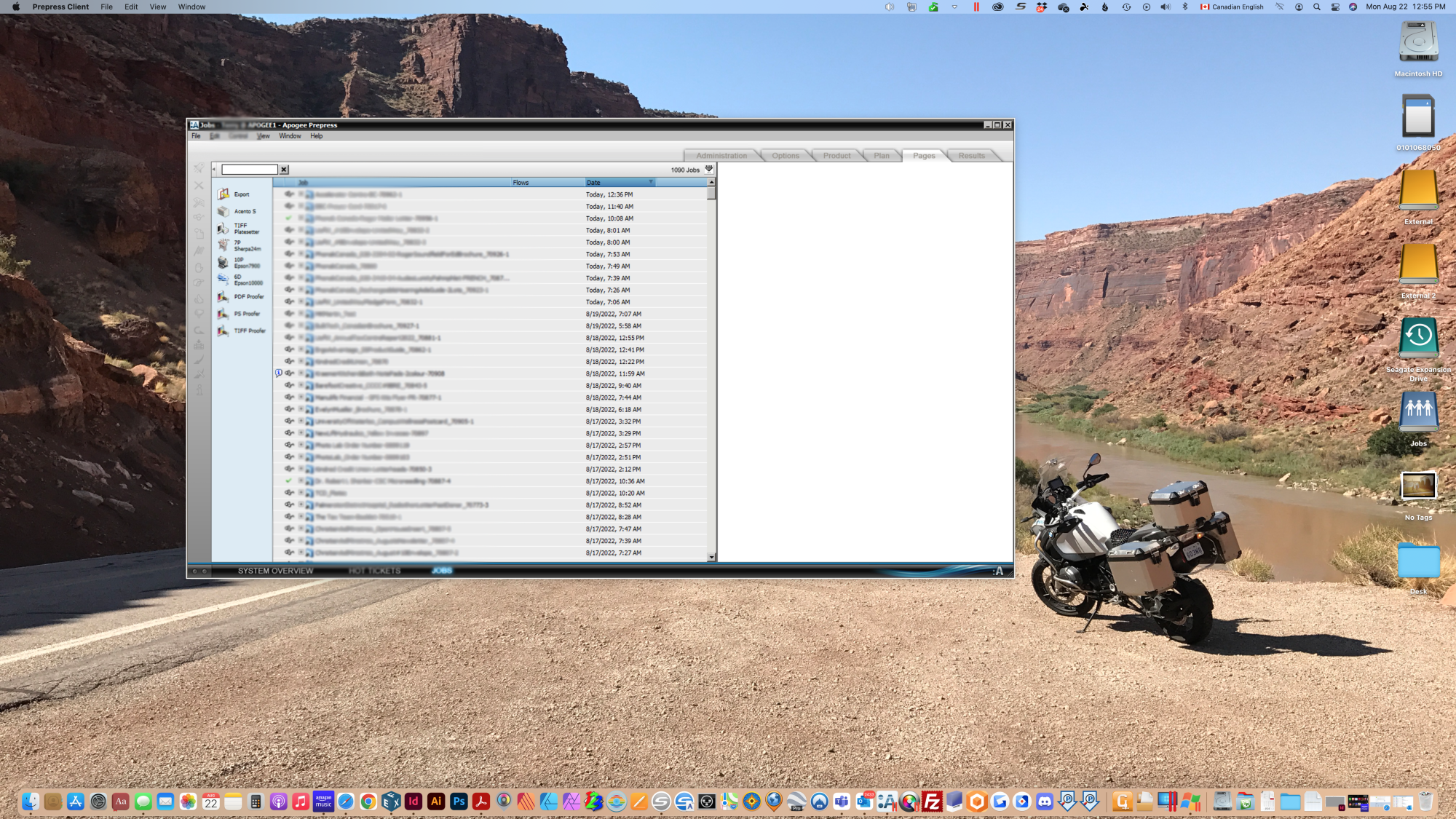Click the info badge on 11:59 AM job
This screenshot has height=819, width=1456.
279,373
